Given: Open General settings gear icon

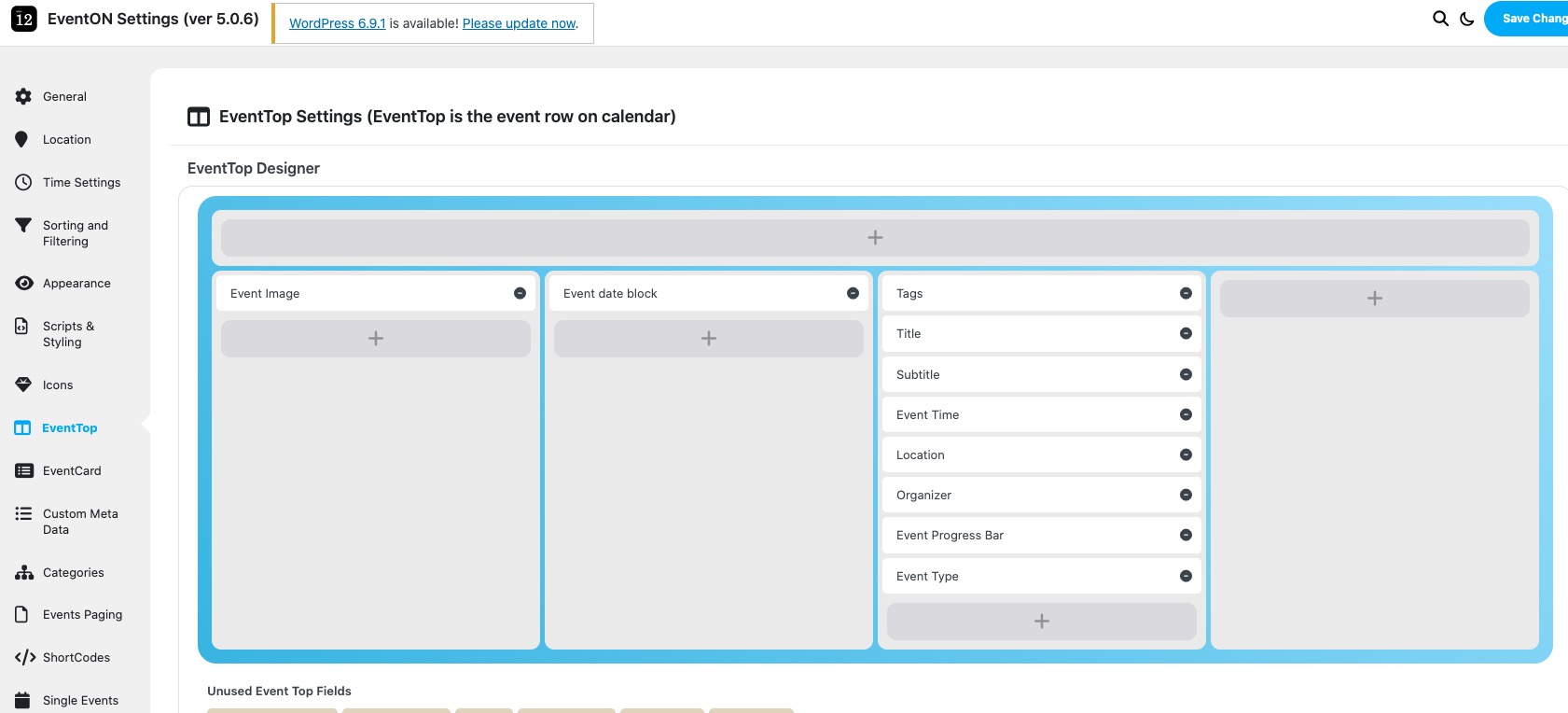Looking at the screenshot, I should click(23, 96).
